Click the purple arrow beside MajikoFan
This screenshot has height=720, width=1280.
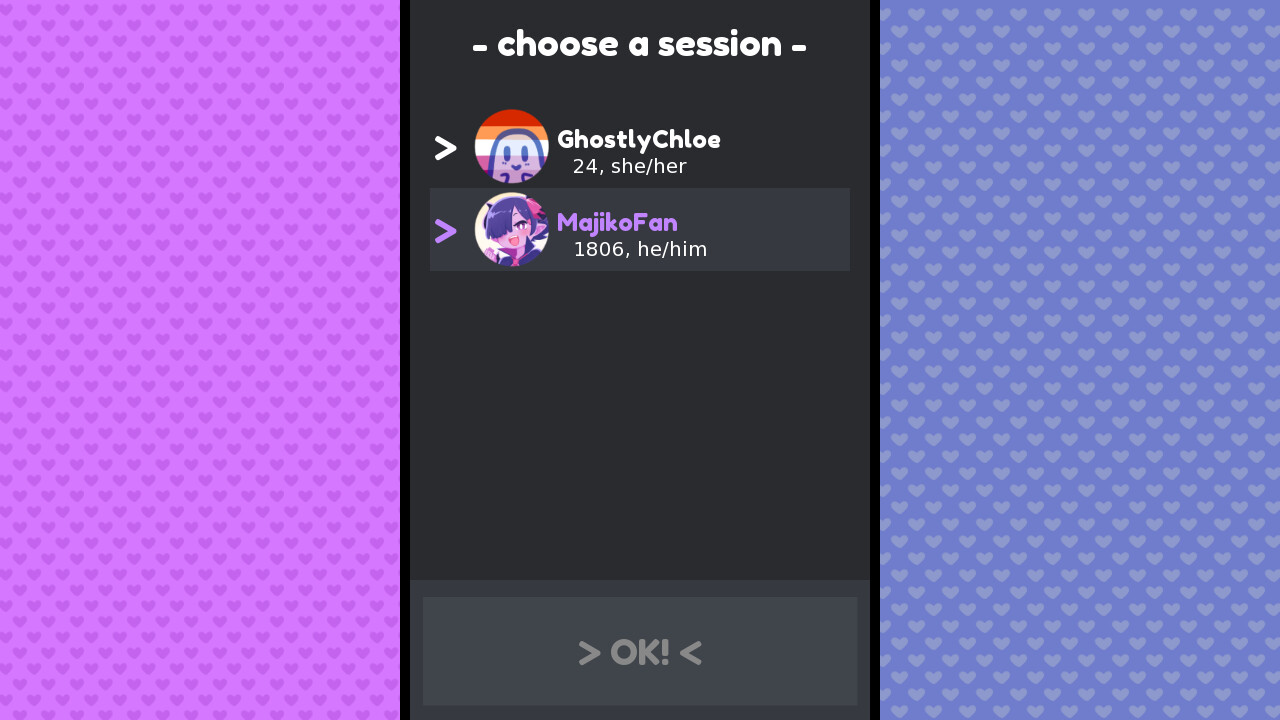[x=446, y=231]
